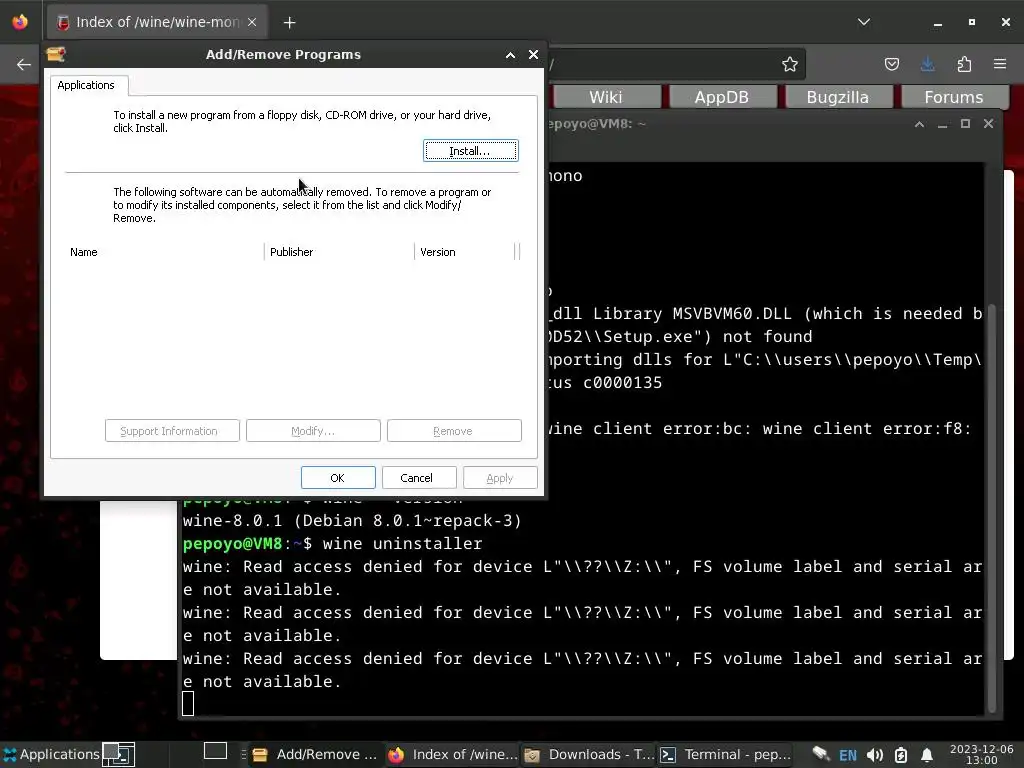Click the Firefox logo in tab bar

(x=20, y=22)
